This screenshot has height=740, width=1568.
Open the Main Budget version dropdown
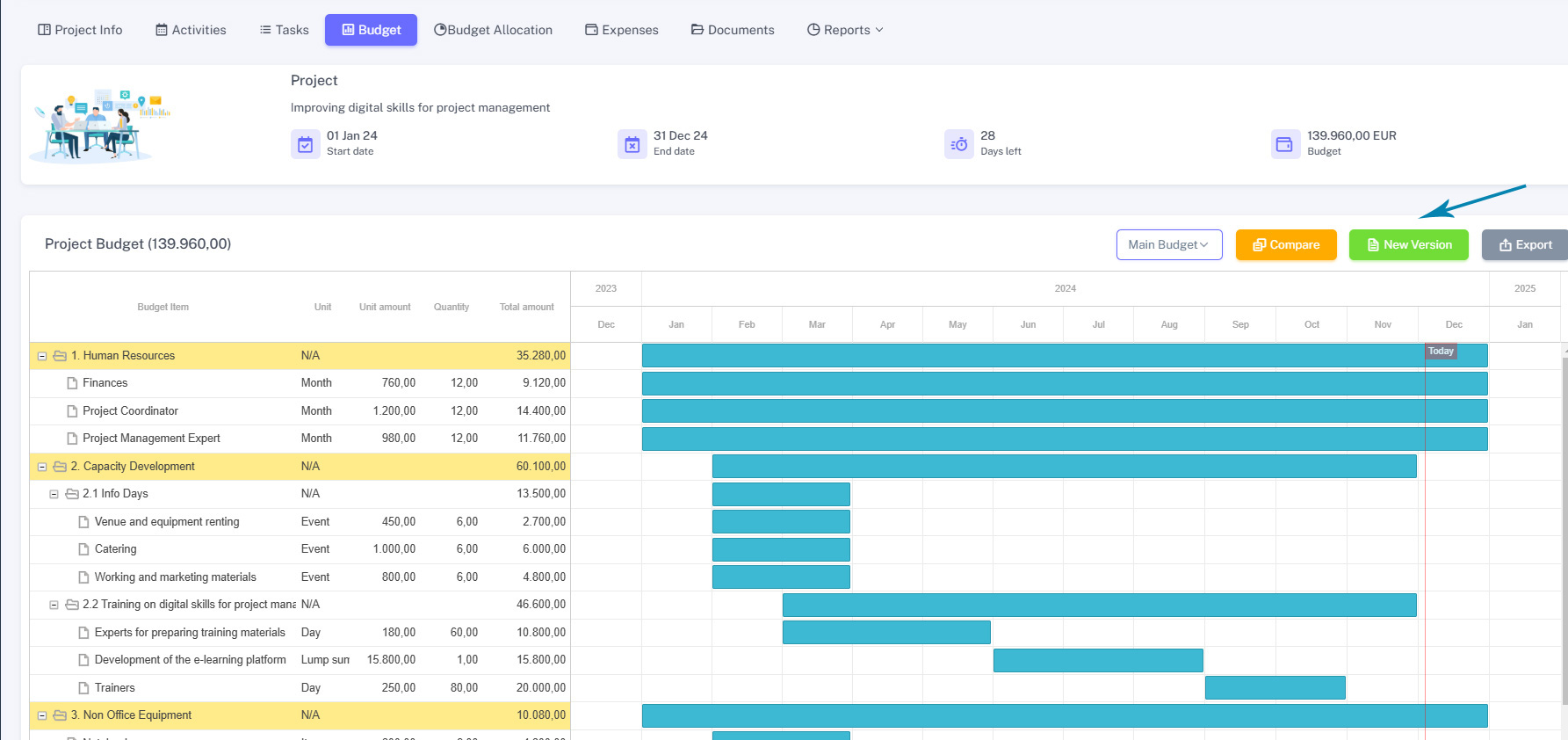[1169, 245]
